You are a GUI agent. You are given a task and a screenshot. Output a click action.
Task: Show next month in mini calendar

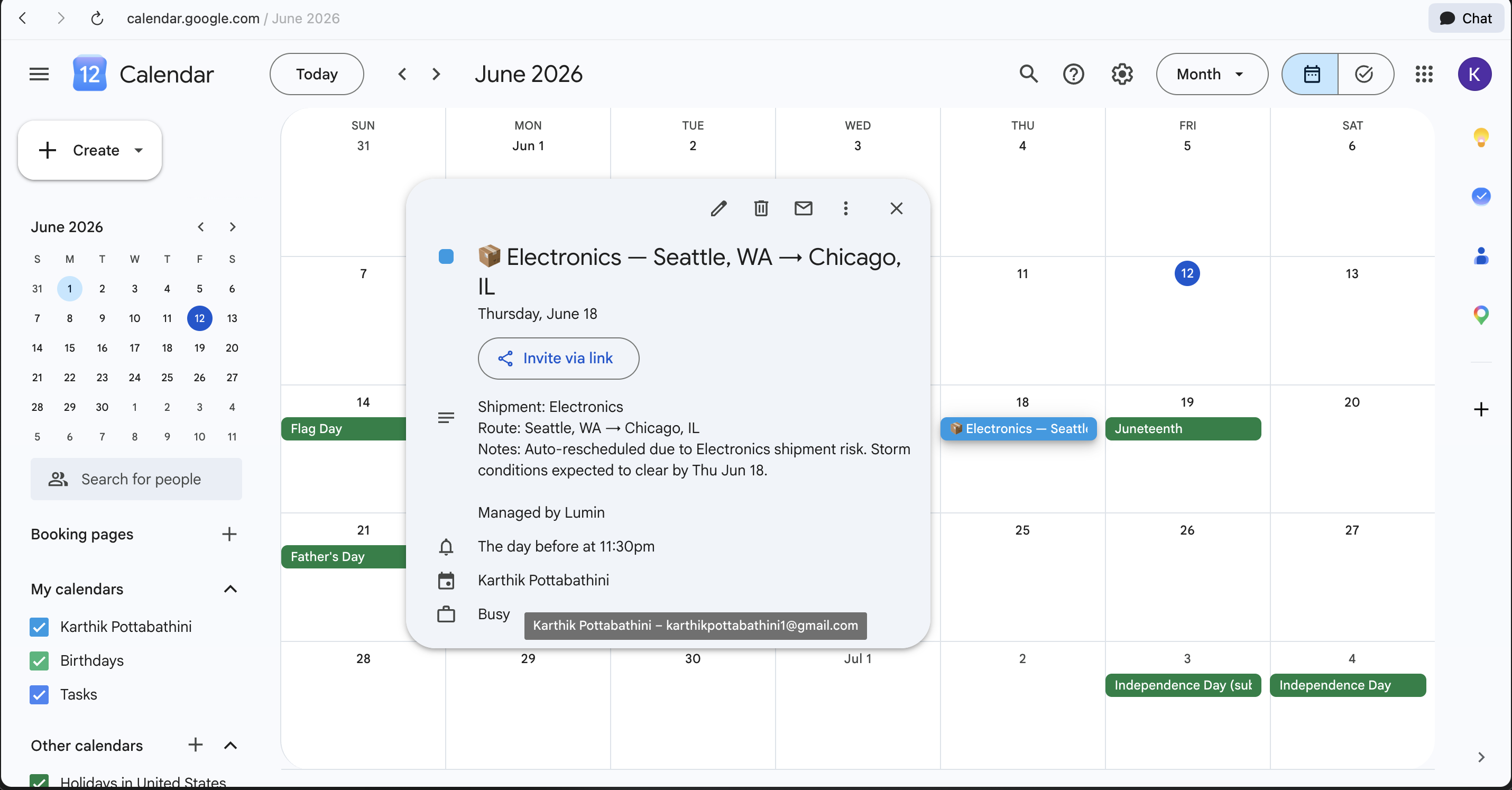point(233,226)
